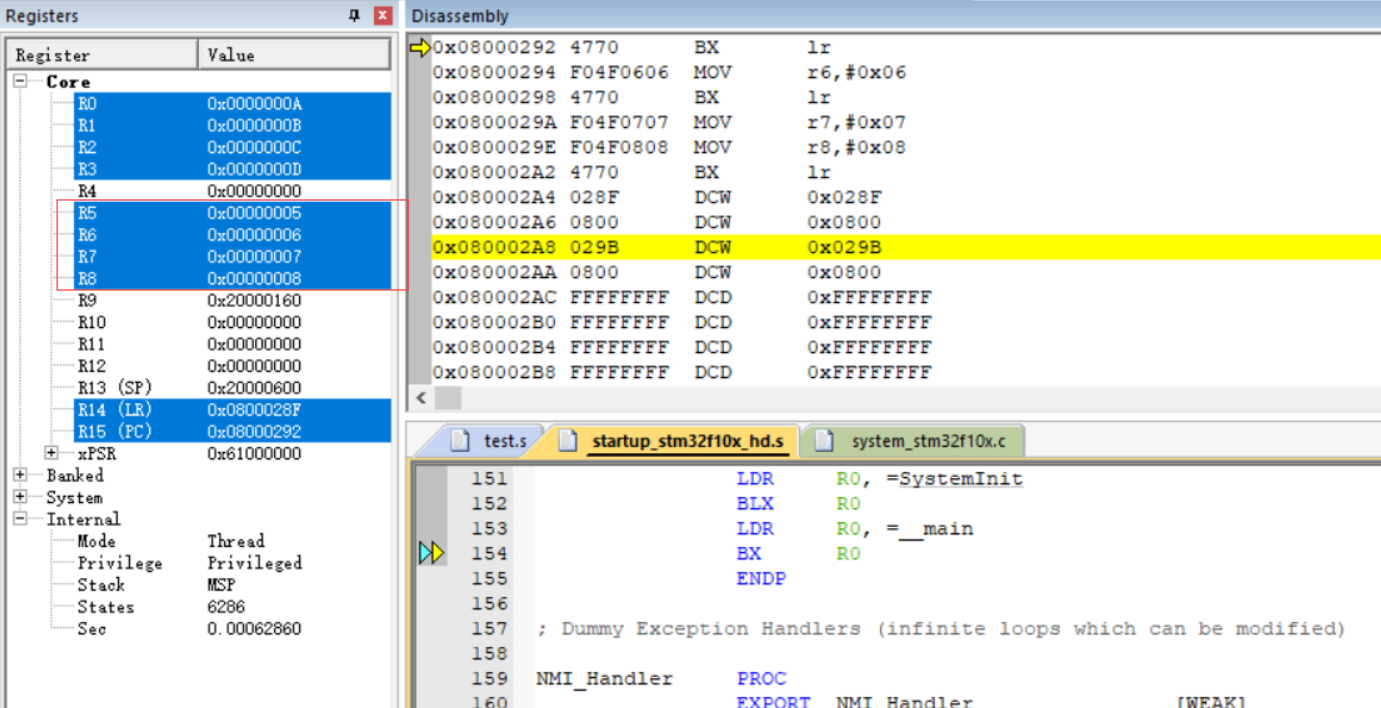1381x708 pixels.
Task: Select the Sec row under Internal
Action: coord(232,629)
